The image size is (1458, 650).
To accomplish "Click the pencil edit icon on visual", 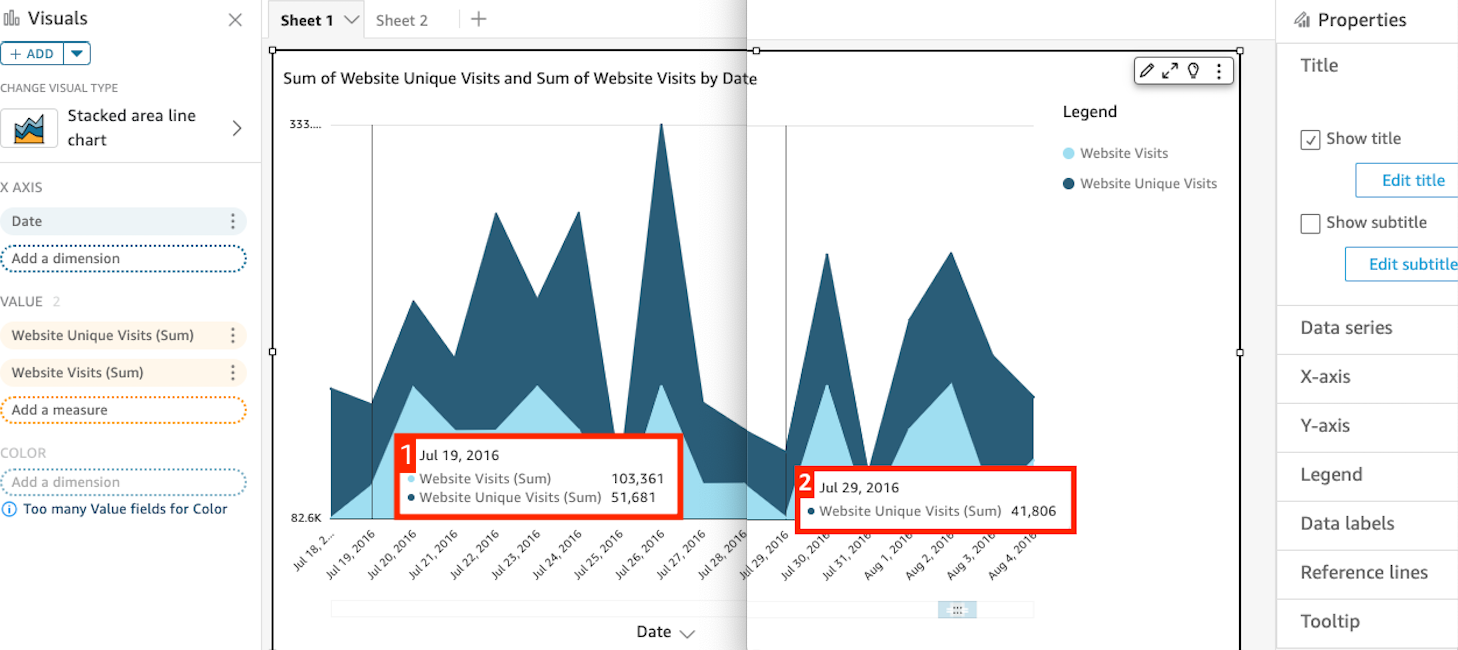I will (1147, 71).
